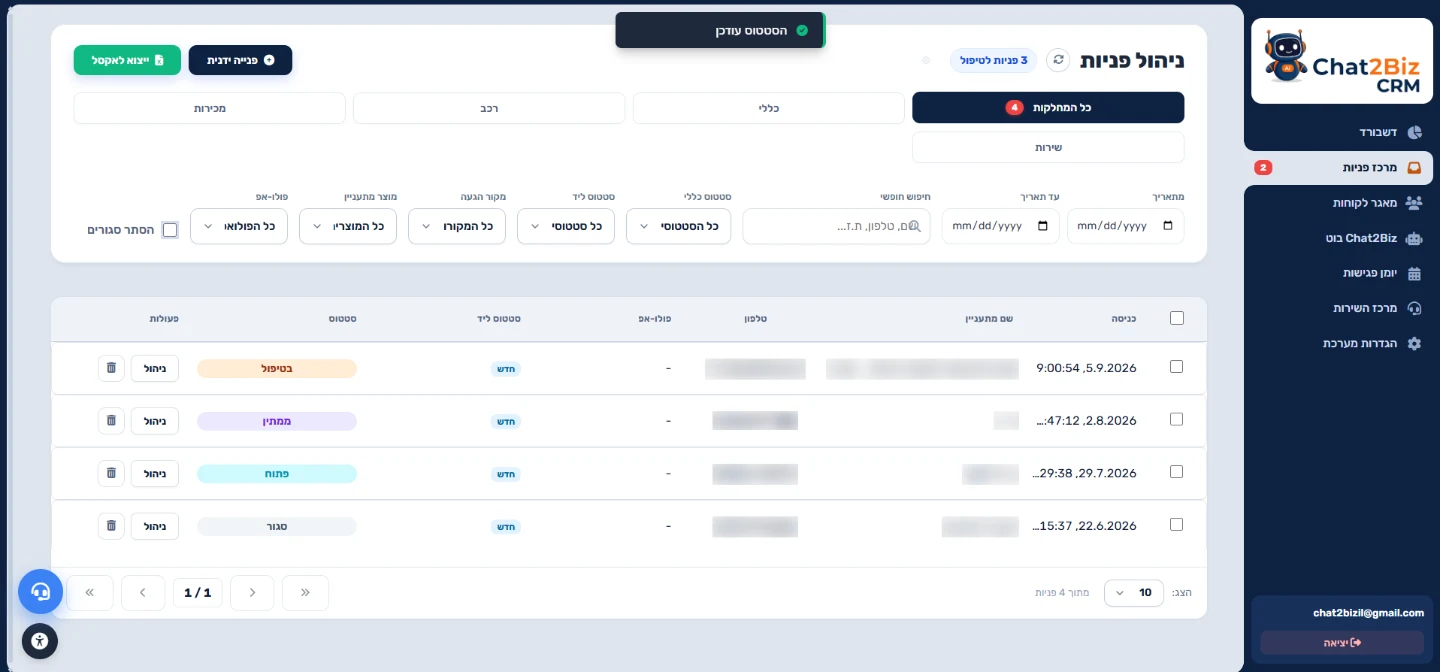Image resolution: width=1440 pixels, height=672 pixels.
Task: Select the שירות department tab
Action: [1048, 147]
